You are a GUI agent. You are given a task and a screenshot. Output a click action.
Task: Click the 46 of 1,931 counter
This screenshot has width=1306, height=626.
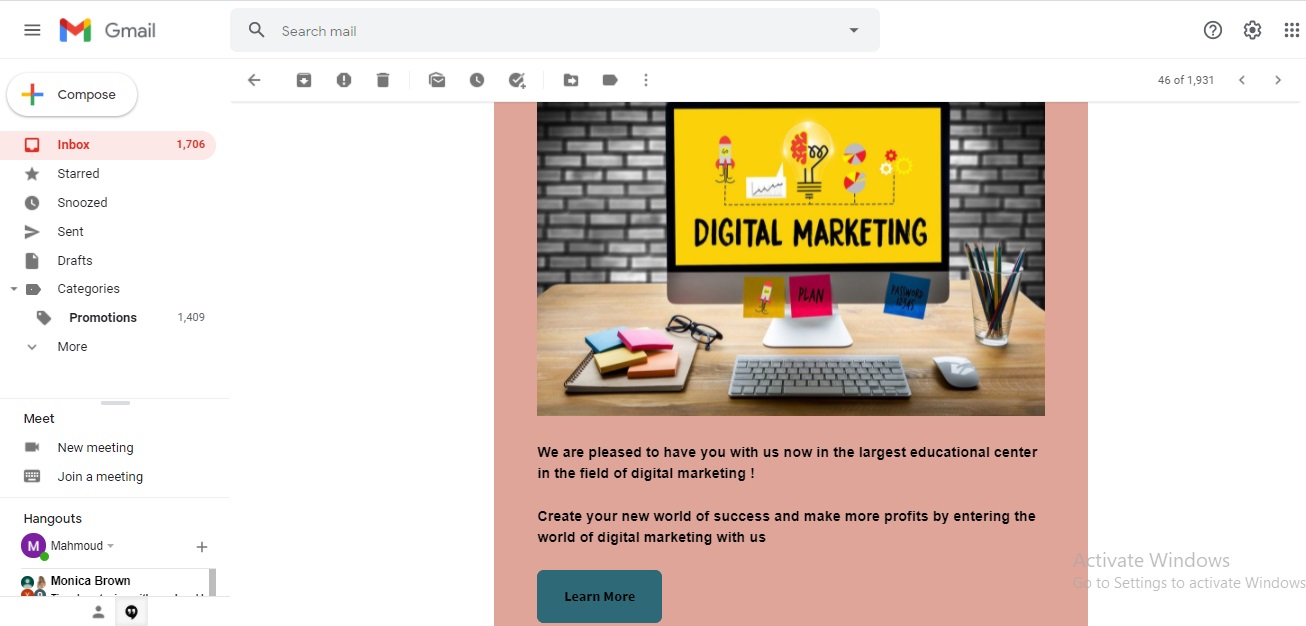coord(1186,80)
